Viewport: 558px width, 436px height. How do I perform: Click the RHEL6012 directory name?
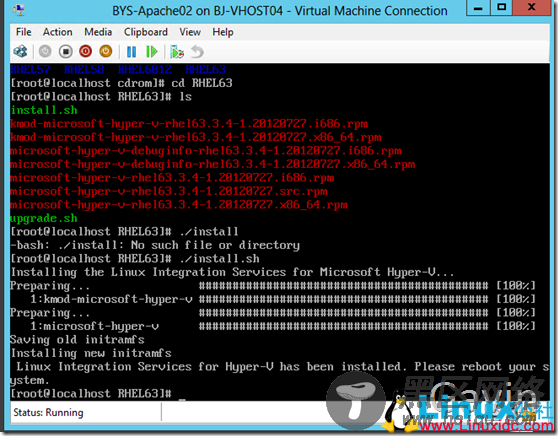pyautogui.click(x=145, y=69)
